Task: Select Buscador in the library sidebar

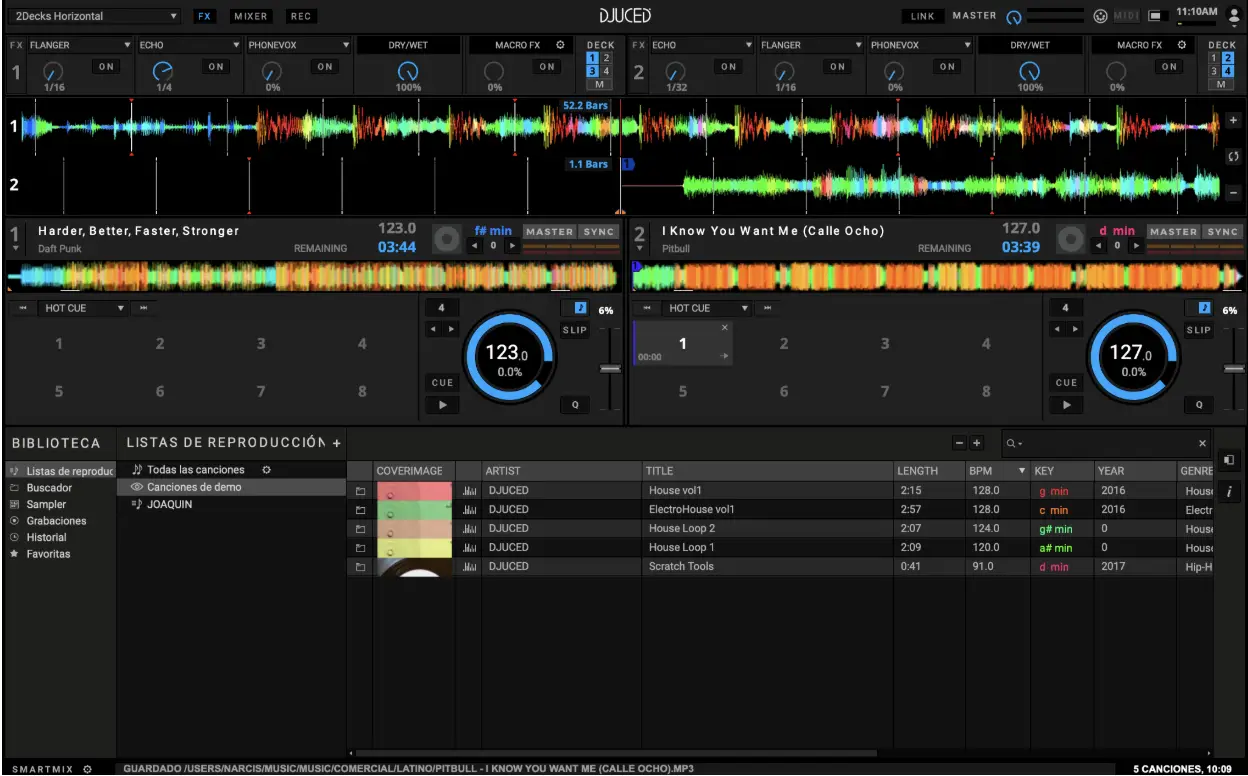Action: 49,488
